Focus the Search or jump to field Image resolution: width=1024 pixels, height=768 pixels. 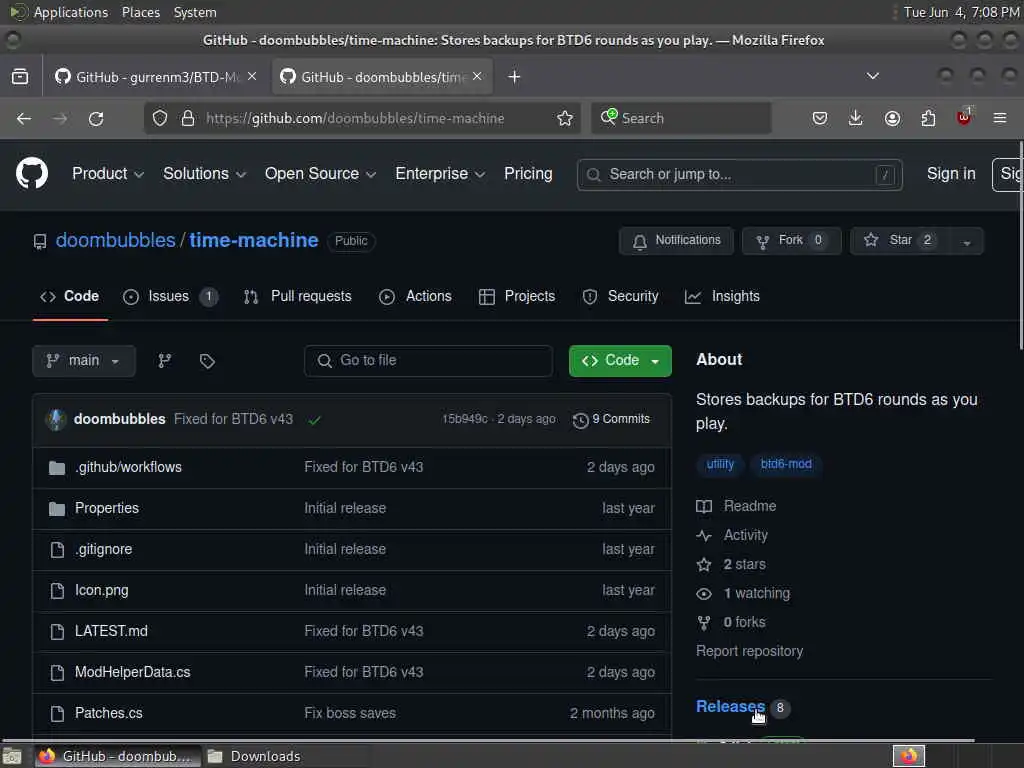[739, 174]
